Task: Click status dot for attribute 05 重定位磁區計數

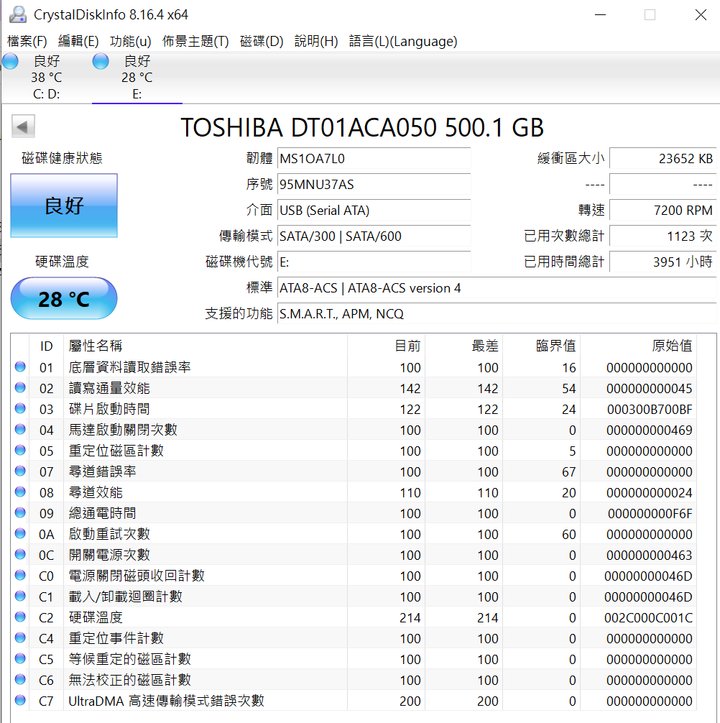Action: 20,450
